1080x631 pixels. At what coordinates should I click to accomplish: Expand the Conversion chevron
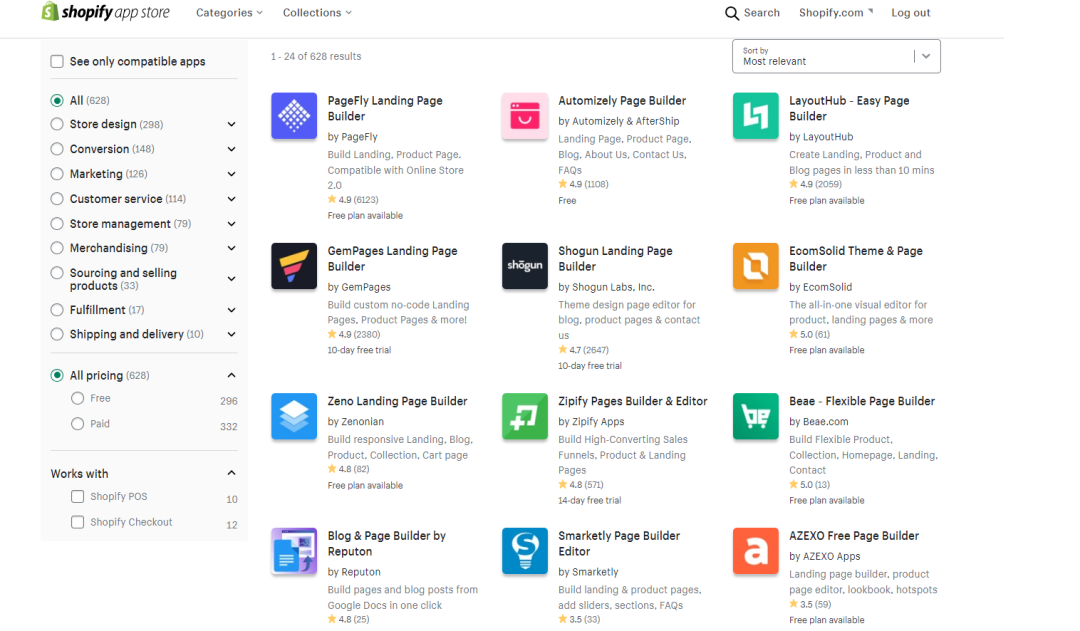[231, 149]
